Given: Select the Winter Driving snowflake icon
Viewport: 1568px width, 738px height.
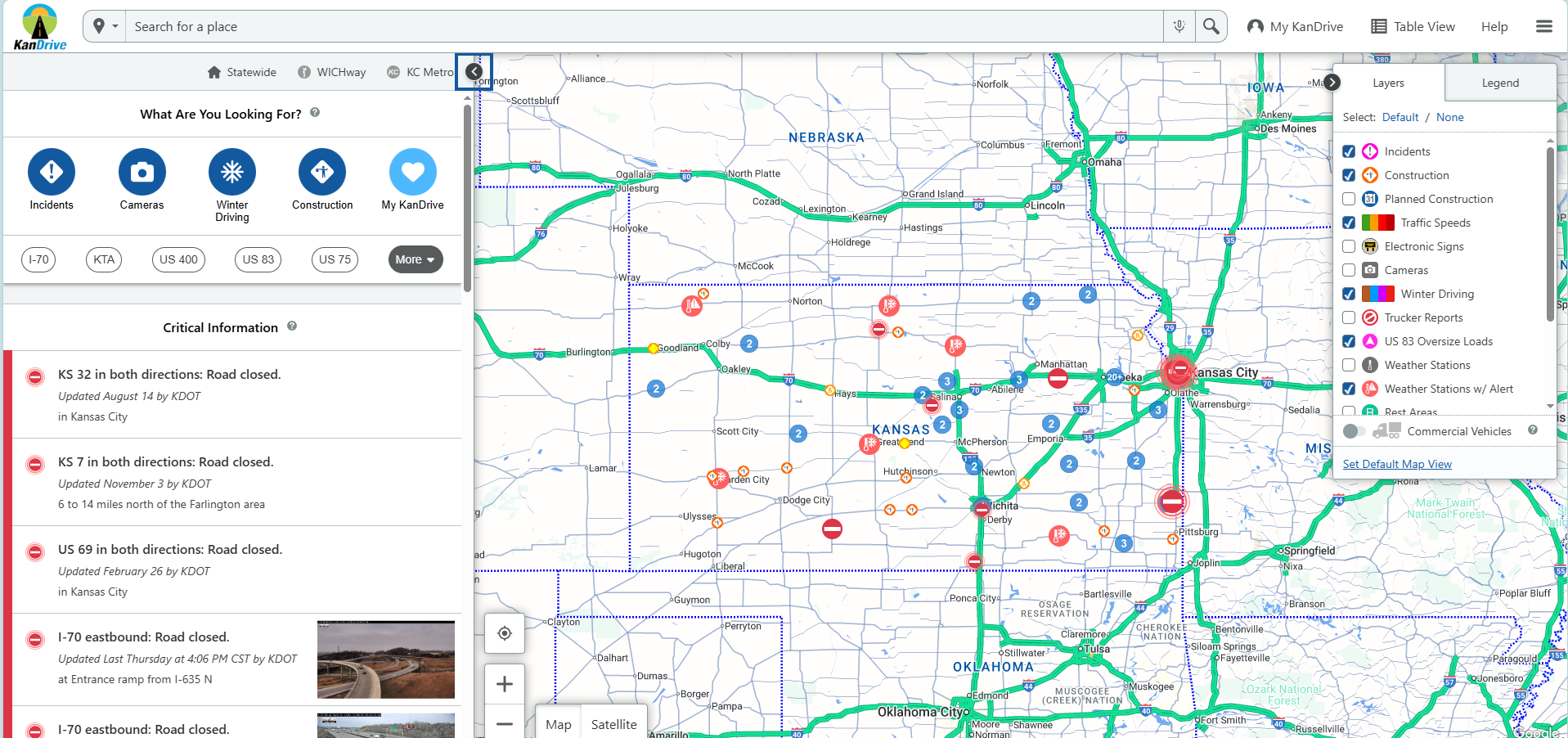Looking at the screenshot, I should [x=232, y=172].
